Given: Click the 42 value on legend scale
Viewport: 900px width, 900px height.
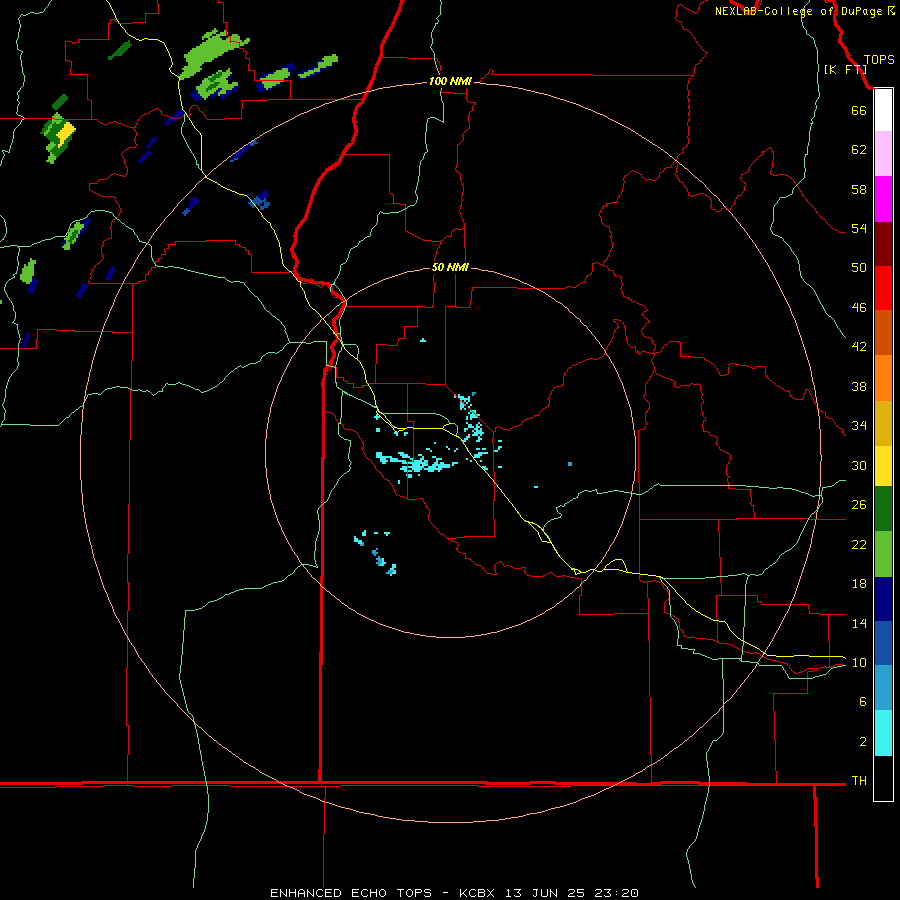Looking at the screenshot, I should [x=859, y=346].
